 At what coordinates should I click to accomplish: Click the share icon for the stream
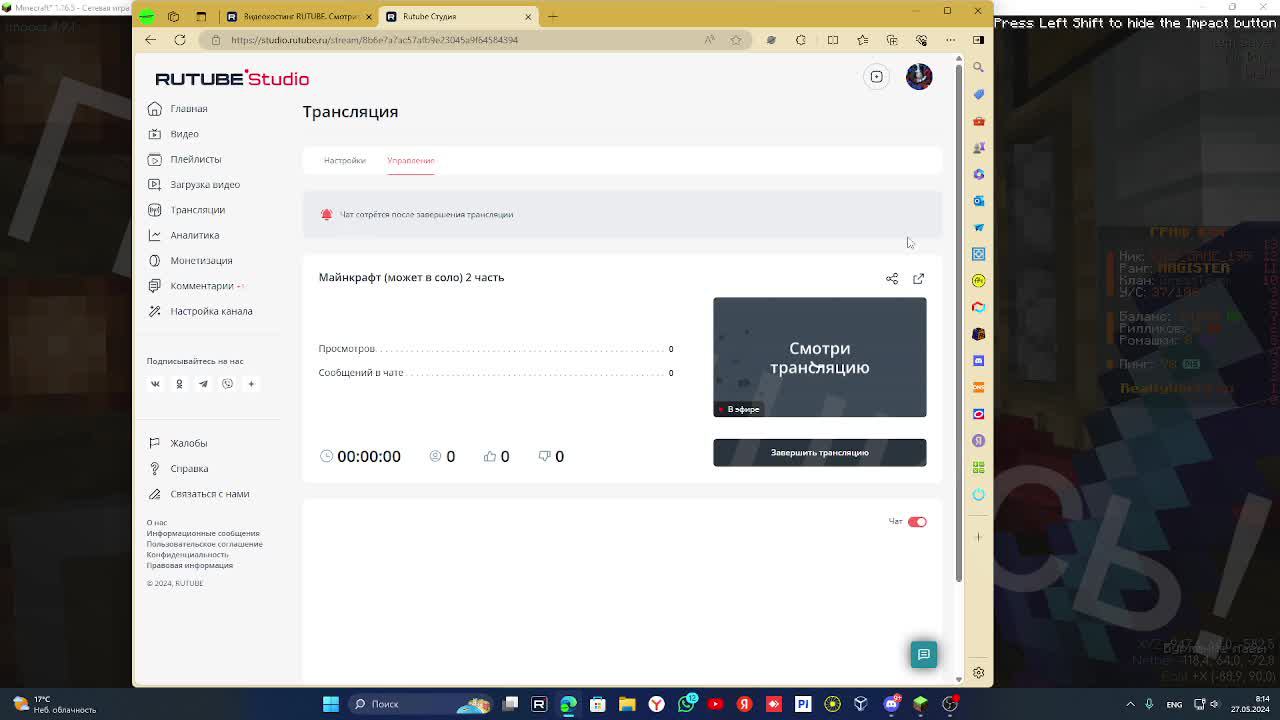(892, 279)
